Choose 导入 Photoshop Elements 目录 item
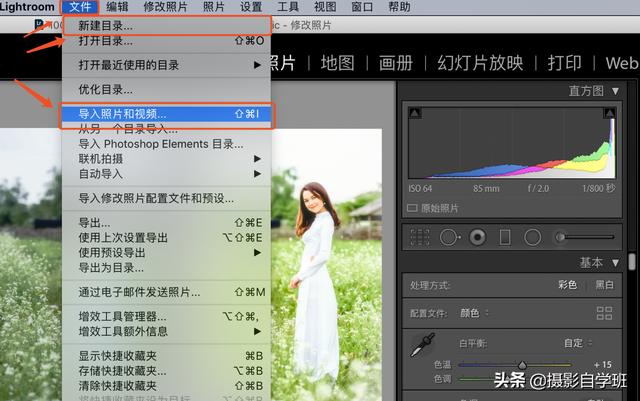Image resolution: width=640 pixels, height=401 pixels. tap(166, 144)
